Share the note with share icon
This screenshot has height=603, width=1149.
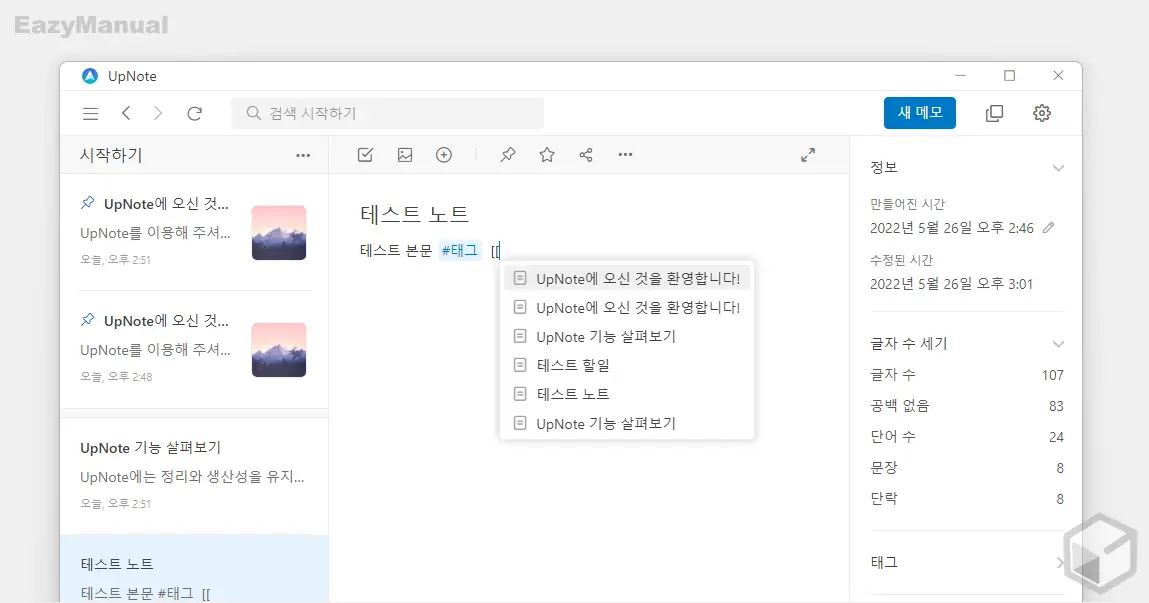[x=585, y=155]
